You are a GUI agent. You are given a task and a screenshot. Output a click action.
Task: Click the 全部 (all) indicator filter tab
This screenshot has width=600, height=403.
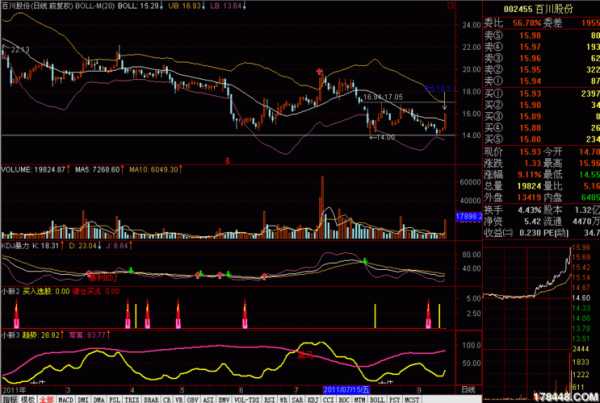[x=46, y=397]
